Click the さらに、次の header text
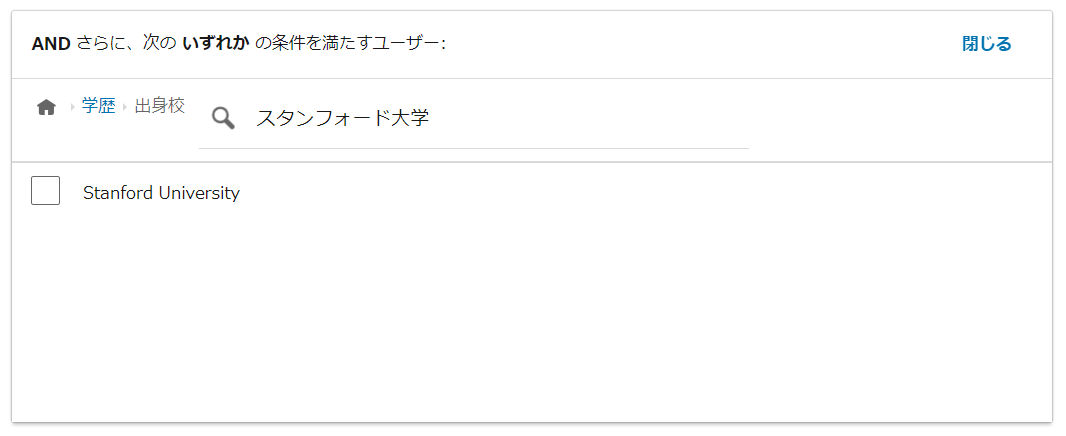 point(126,44)
